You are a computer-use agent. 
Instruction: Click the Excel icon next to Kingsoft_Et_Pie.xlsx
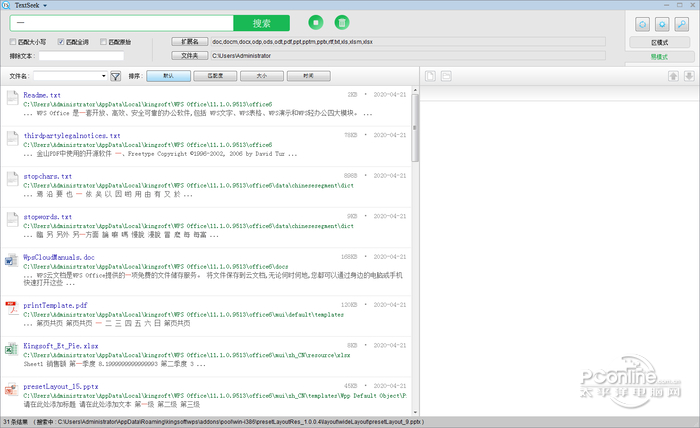click(11, 349)
